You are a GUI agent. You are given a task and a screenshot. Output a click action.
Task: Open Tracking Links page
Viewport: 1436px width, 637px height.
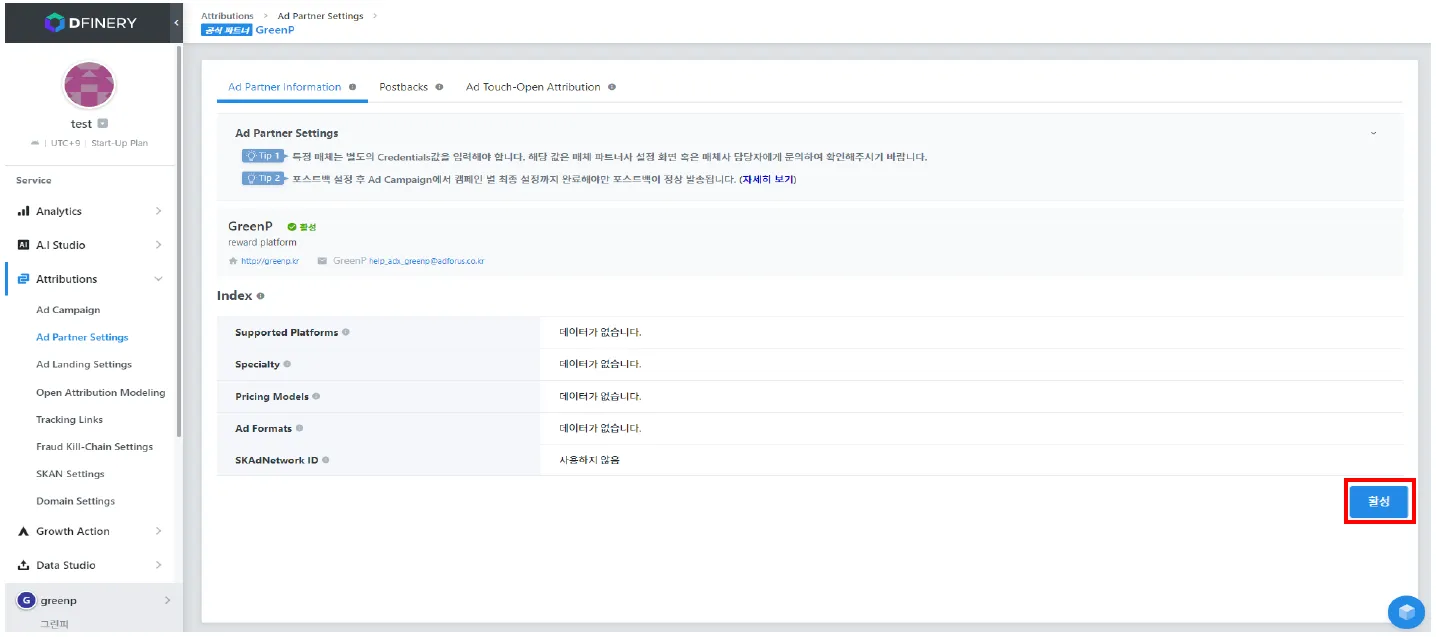69,420
